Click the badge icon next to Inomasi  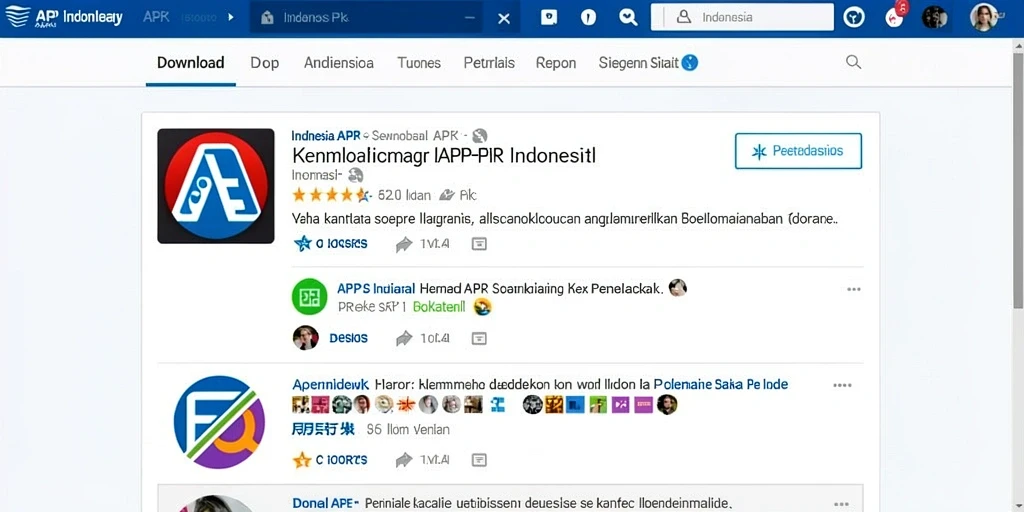355,175
